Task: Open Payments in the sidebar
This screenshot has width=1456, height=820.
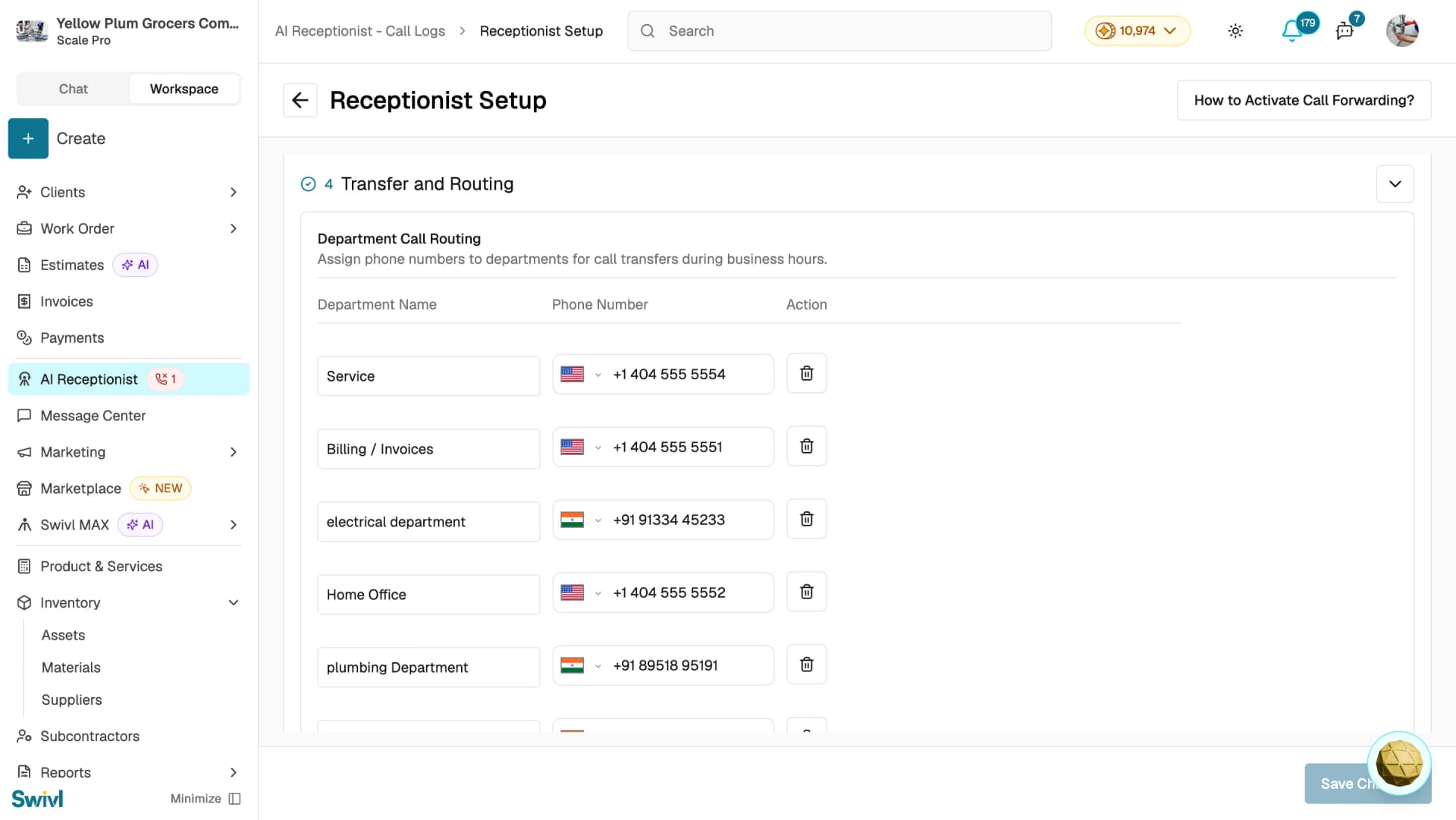Action: pyautogui.click(x=129, y=338)
